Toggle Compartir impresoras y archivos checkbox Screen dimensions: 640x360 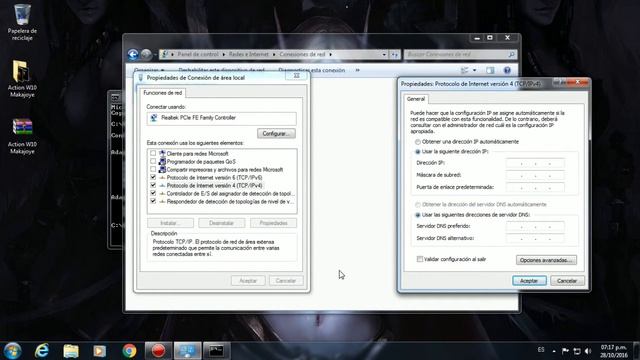[153, 169]
